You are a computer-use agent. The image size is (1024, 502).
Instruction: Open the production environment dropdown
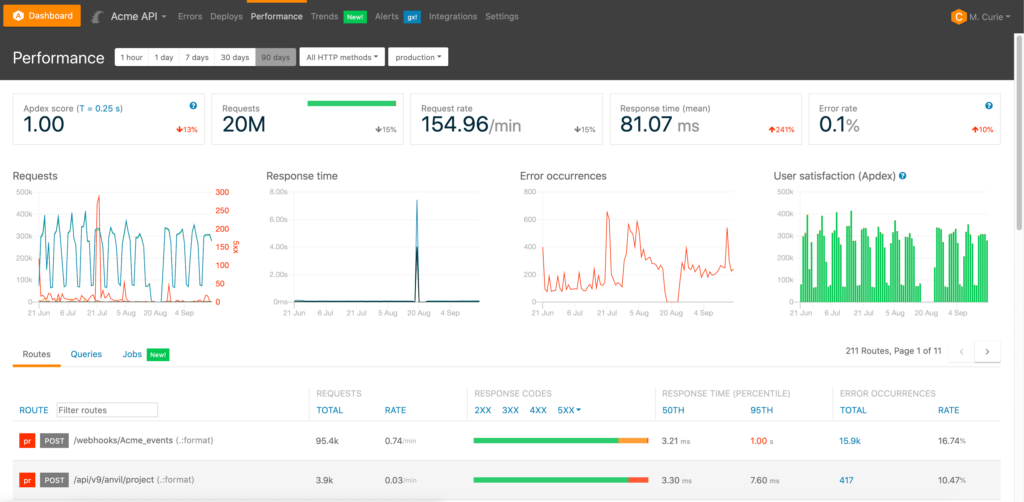coord(417,58)
